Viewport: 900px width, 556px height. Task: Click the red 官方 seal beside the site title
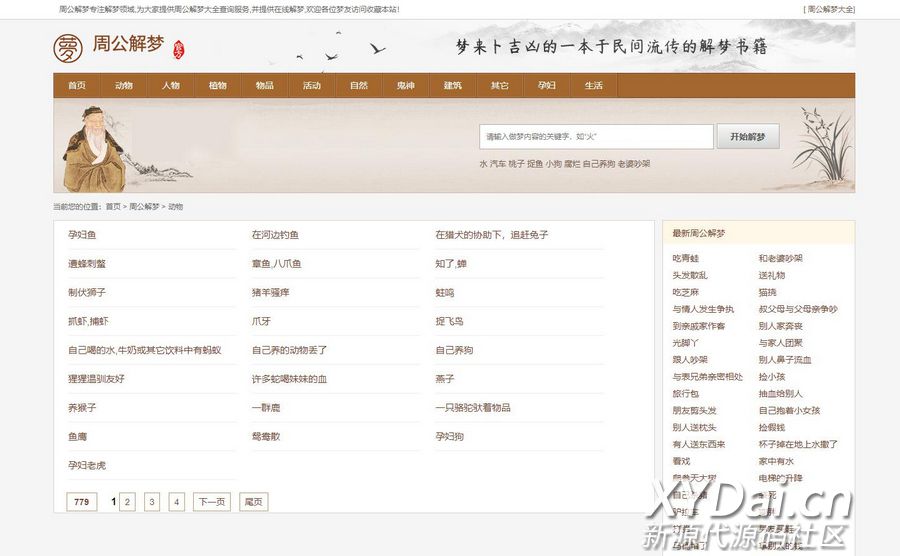(x=179, y=48)
